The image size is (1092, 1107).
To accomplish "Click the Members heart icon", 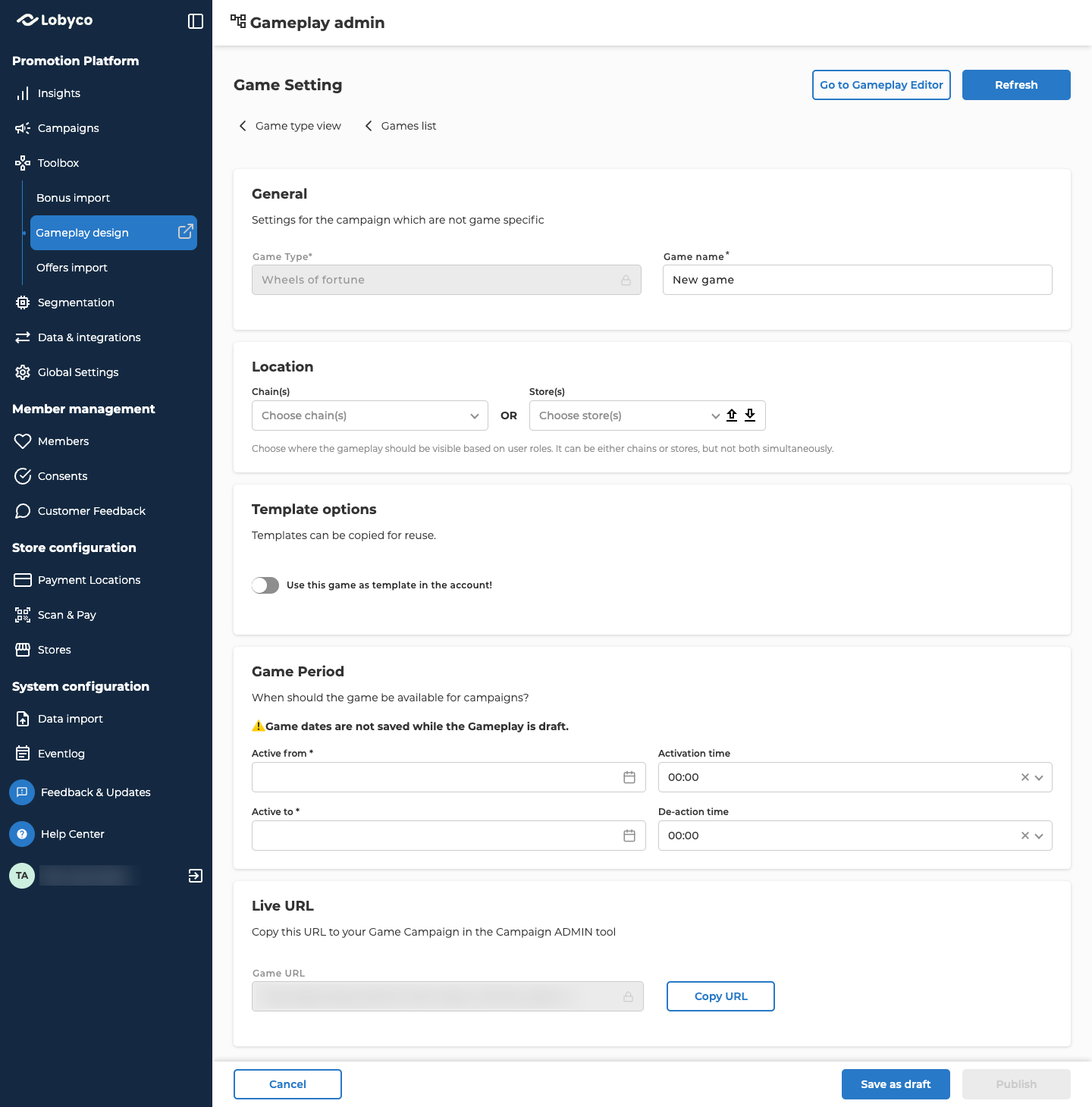I will (23, 441).
